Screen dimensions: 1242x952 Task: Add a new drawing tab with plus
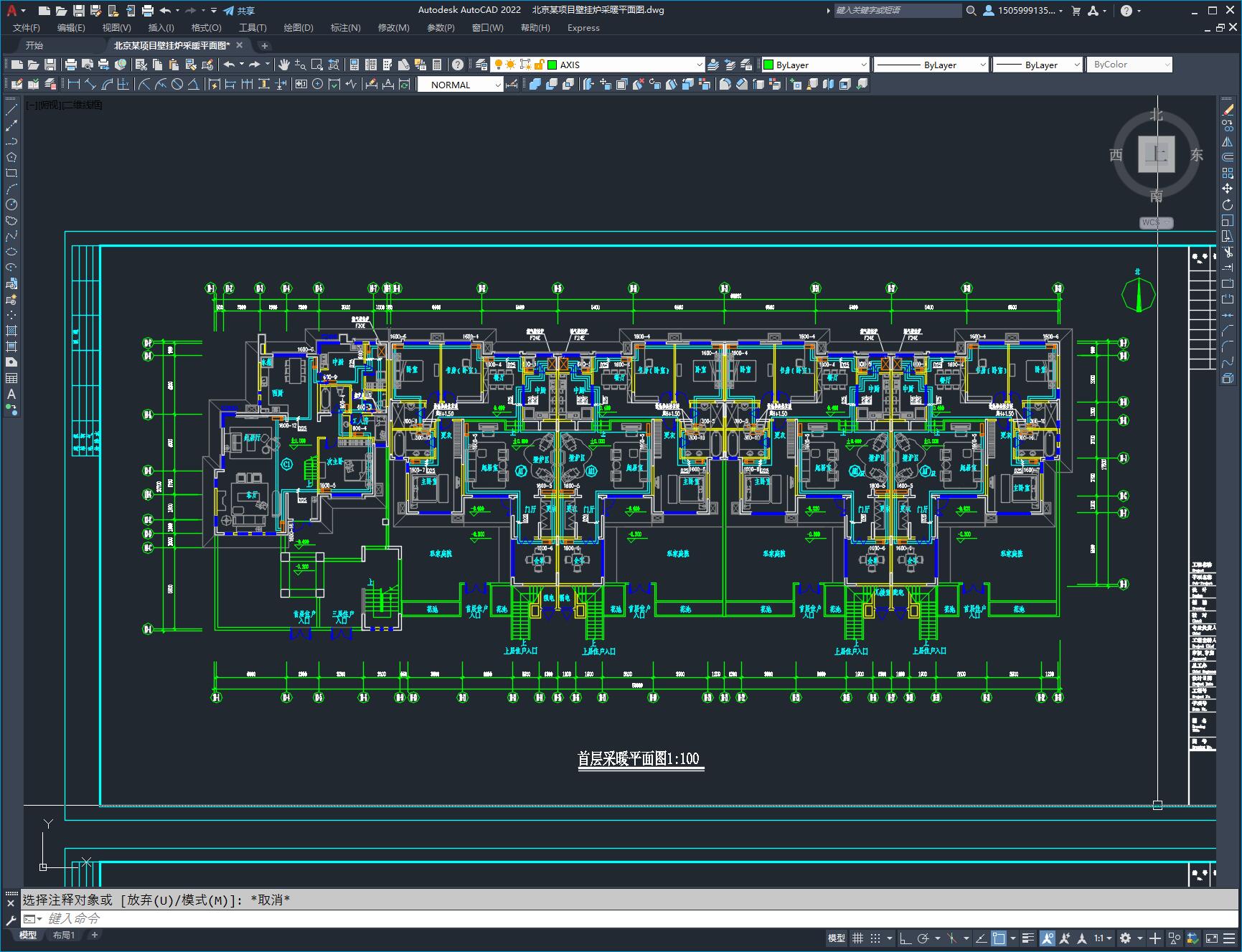pyautogui.click(x=264, y=45)
